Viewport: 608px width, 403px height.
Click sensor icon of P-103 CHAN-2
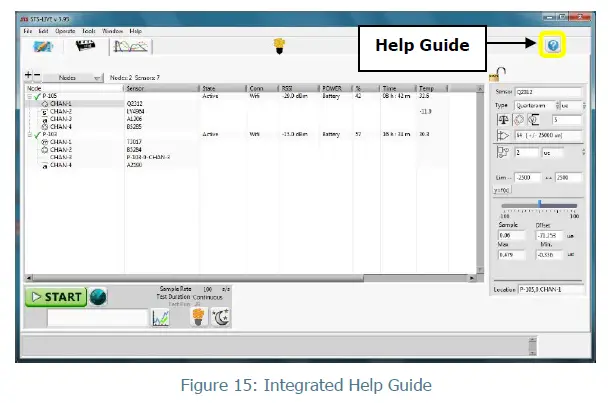click(45, 150)
